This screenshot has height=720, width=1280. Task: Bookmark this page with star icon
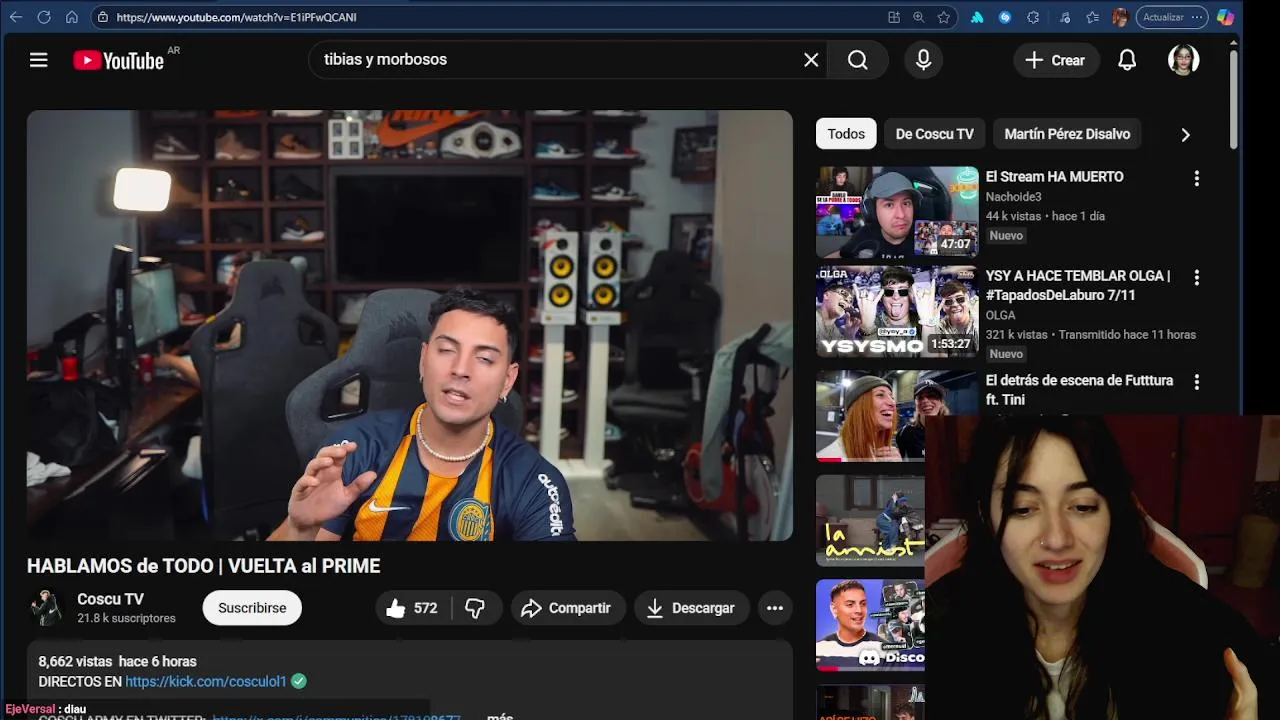pyautogui.click(x=944, y=17)
